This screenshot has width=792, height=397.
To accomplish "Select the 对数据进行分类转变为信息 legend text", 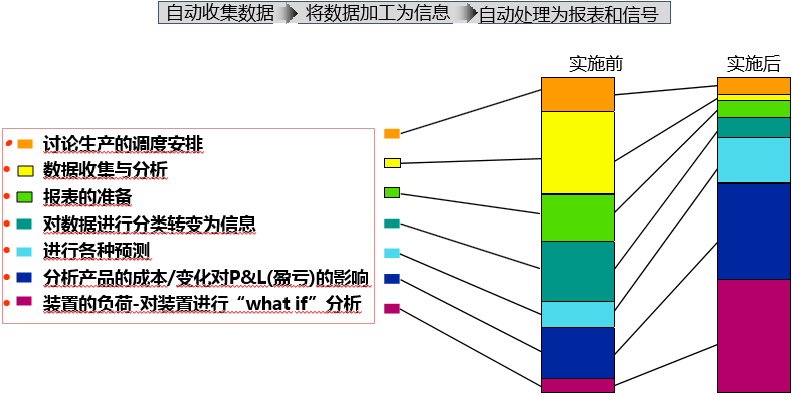I will (149, 223).
